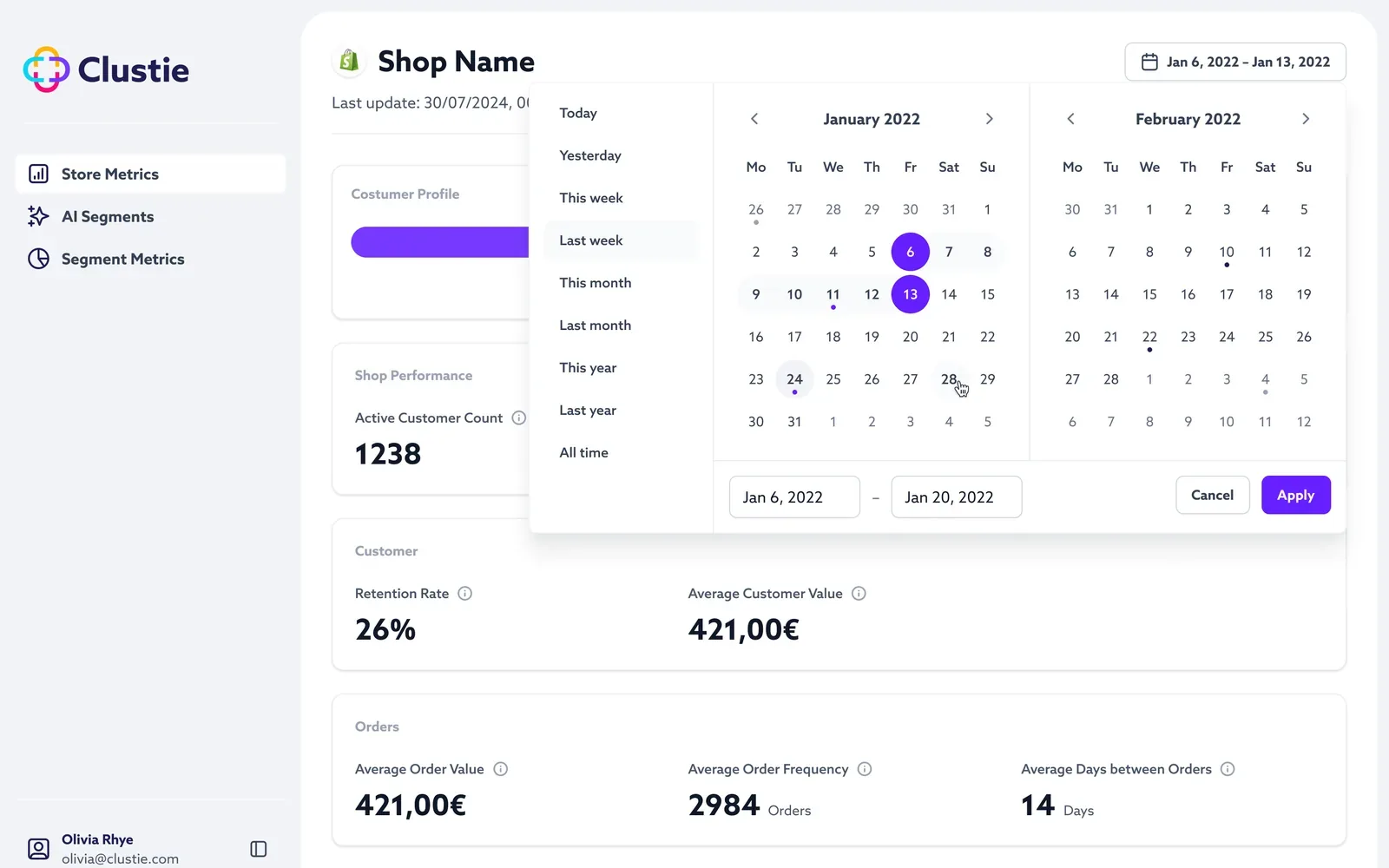
Task: Select February 22 in the calendar
Action: pyautogui.click(x=1149, y=337)
